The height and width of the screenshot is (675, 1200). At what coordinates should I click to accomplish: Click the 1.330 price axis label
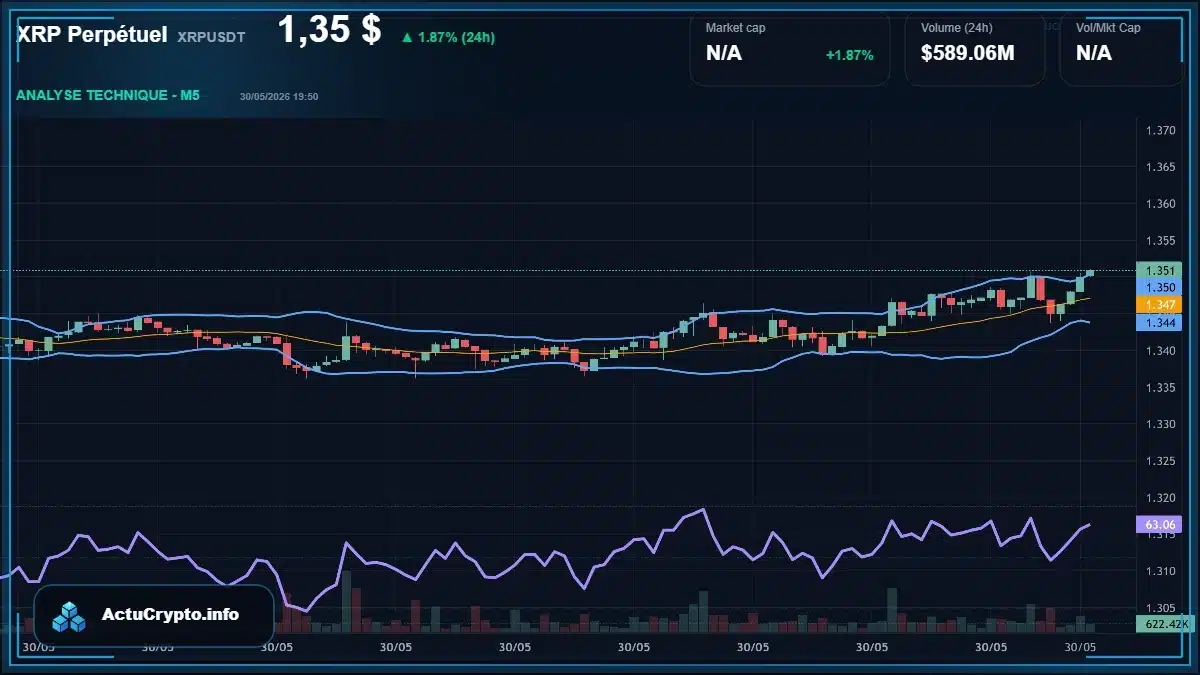coord(1160,424)
